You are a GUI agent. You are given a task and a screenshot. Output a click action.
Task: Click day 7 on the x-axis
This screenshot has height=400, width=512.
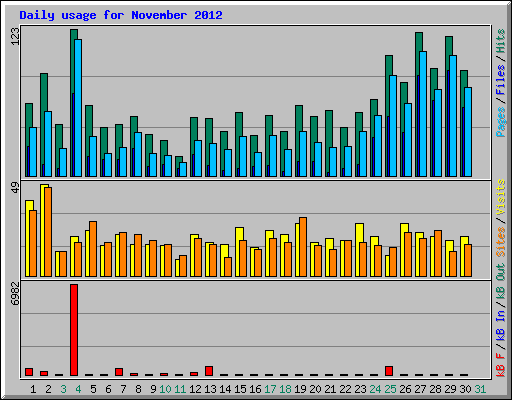[123, 389]
